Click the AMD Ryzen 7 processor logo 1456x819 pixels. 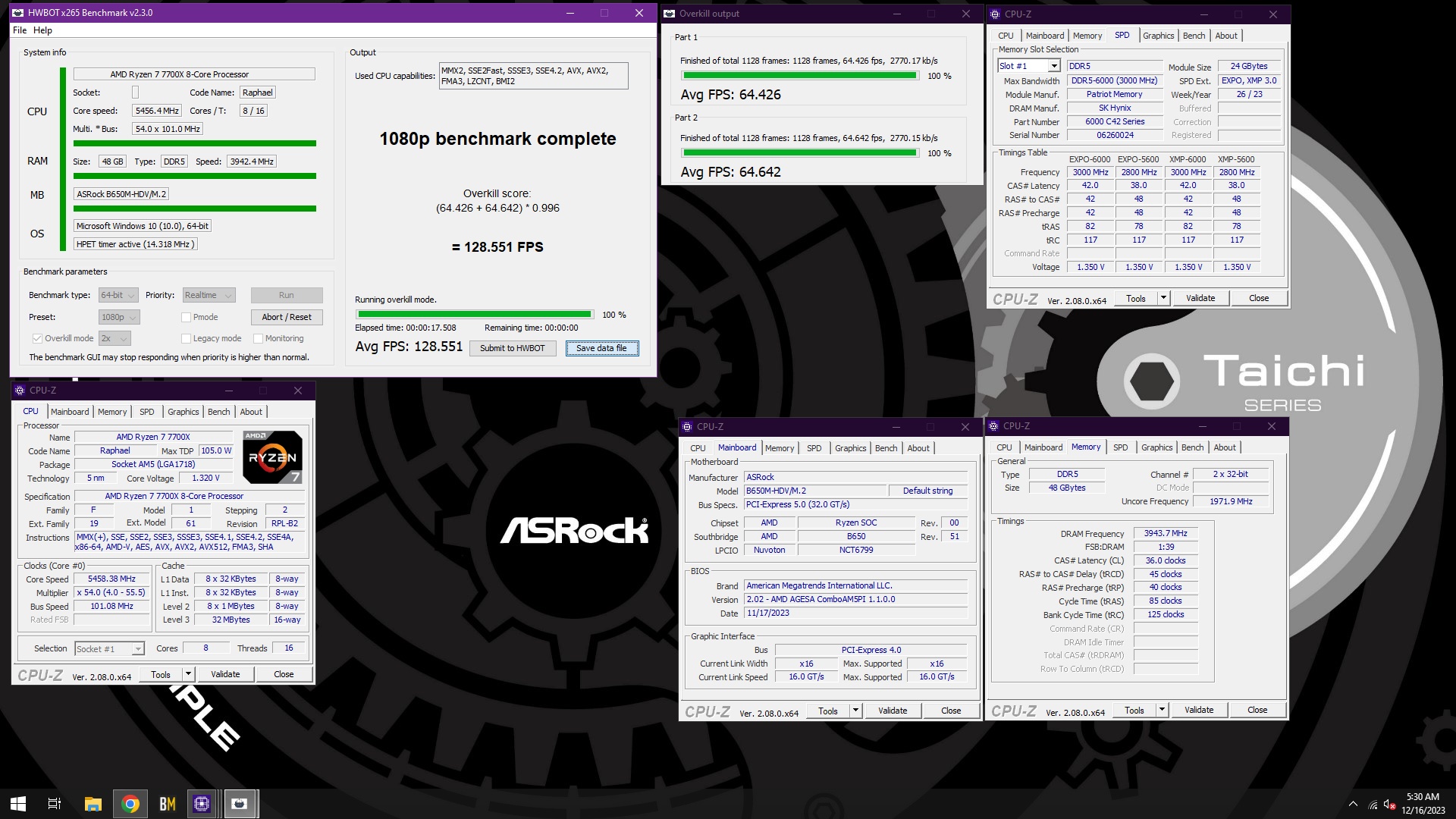[x=273, y=457]
